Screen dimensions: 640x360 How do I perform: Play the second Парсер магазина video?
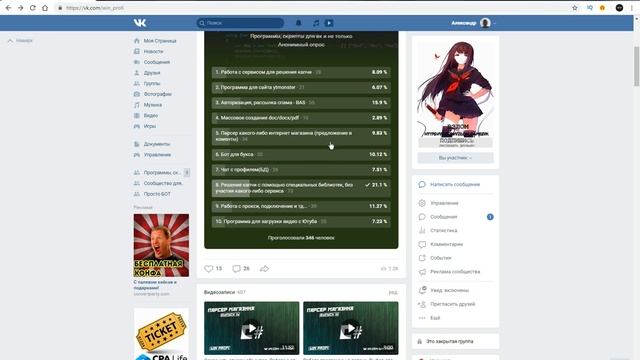pos(351,328)
